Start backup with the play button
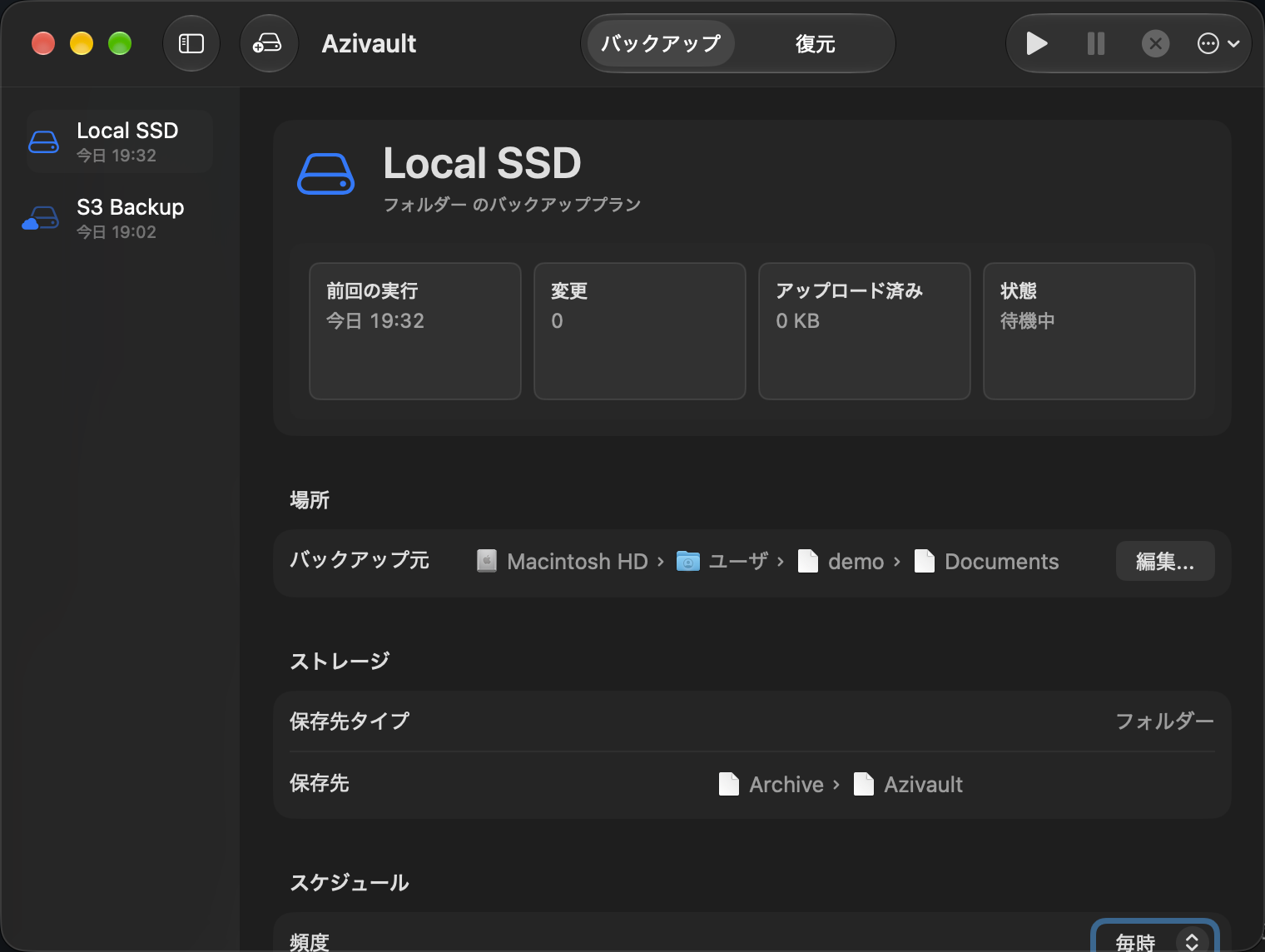This screenshot has width=1265, height=952. [1036, 43]
